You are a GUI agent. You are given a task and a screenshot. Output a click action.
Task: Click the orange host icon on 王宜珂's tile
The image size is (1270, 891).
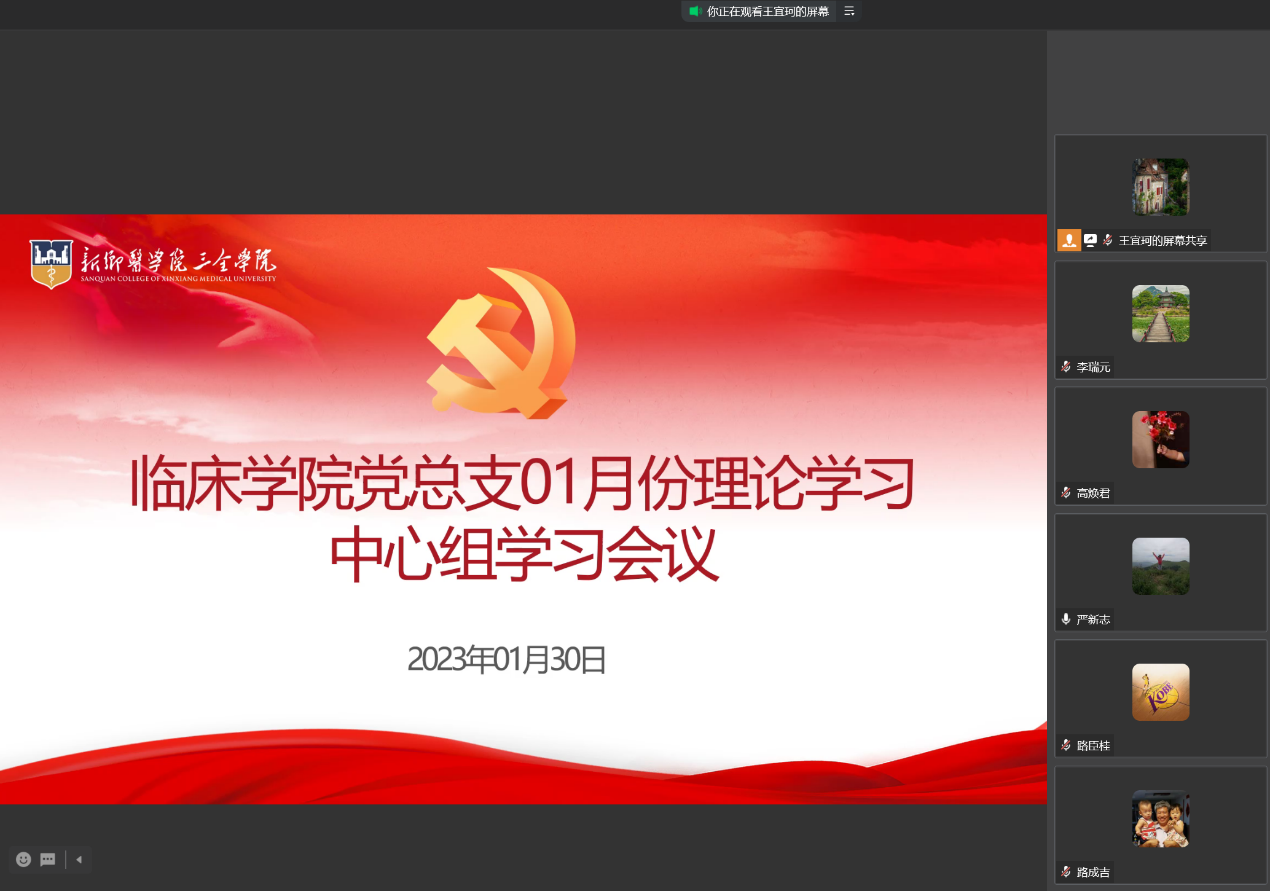[1069, 240]
